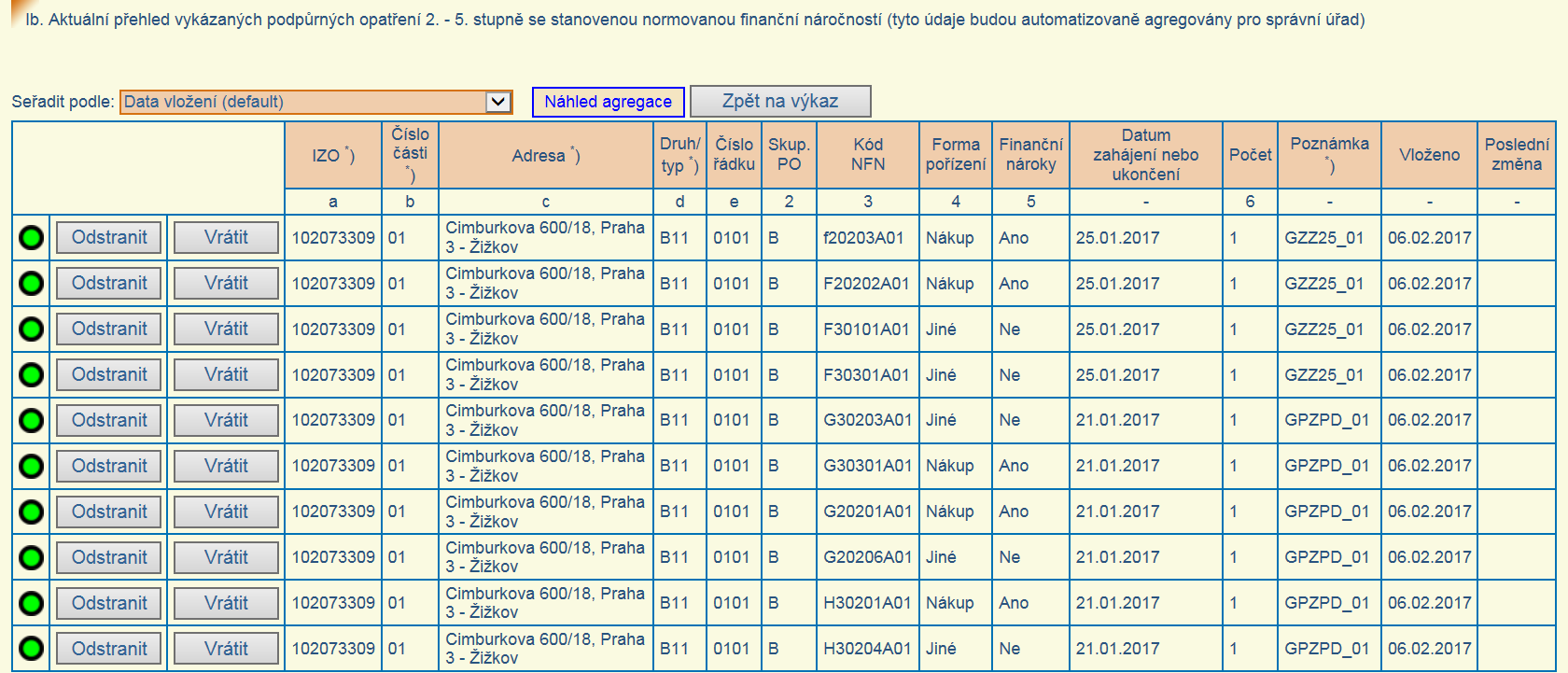Click green status icon in G30203A01 row
This screenshot has height=673, width=1568.
[x=31, y=421]
